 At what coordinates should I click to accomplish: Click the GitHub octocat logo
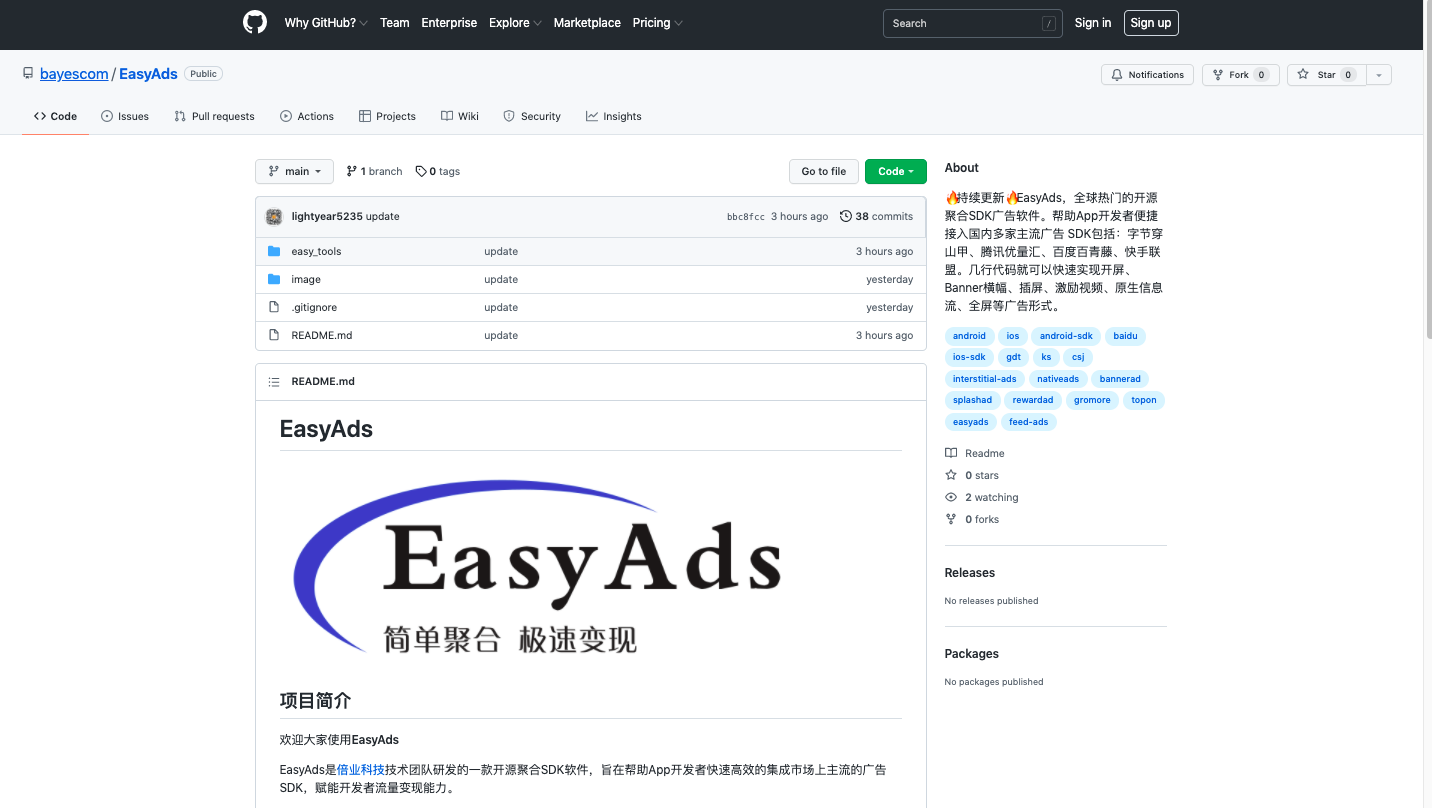click(x=255, y=22)
